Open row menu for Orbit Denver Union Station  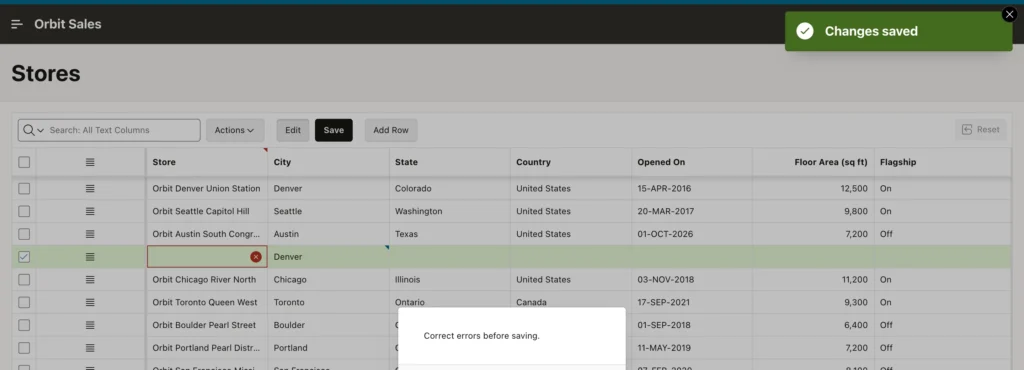click(x=90, y=189)
